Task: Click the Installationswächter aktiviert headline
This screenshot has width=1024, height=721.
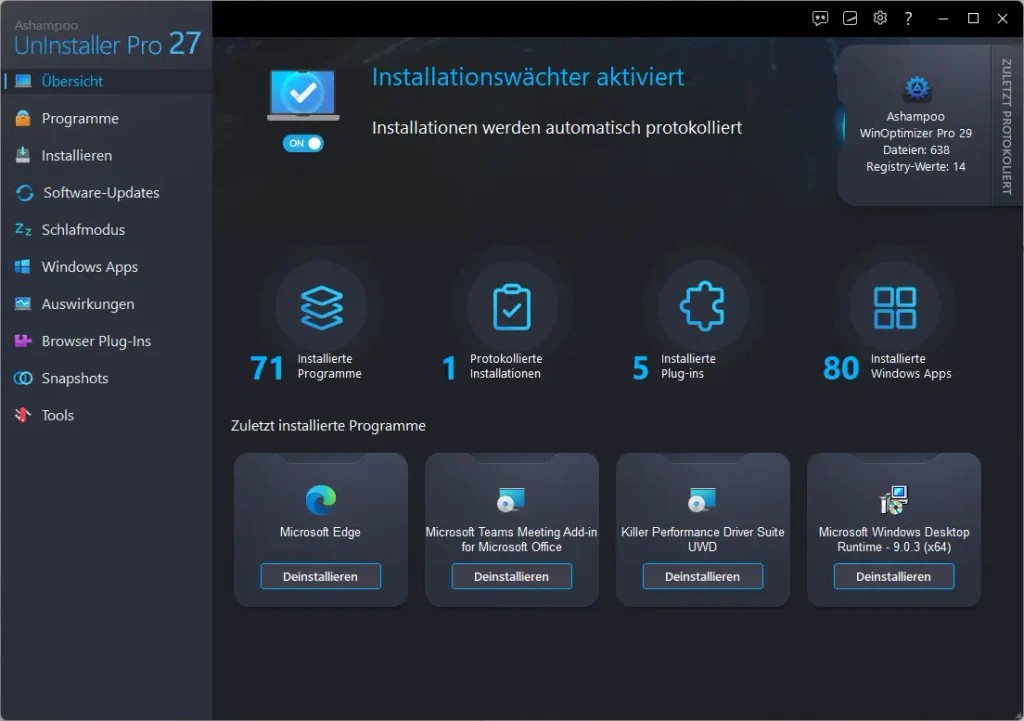Action: (528, 77)
